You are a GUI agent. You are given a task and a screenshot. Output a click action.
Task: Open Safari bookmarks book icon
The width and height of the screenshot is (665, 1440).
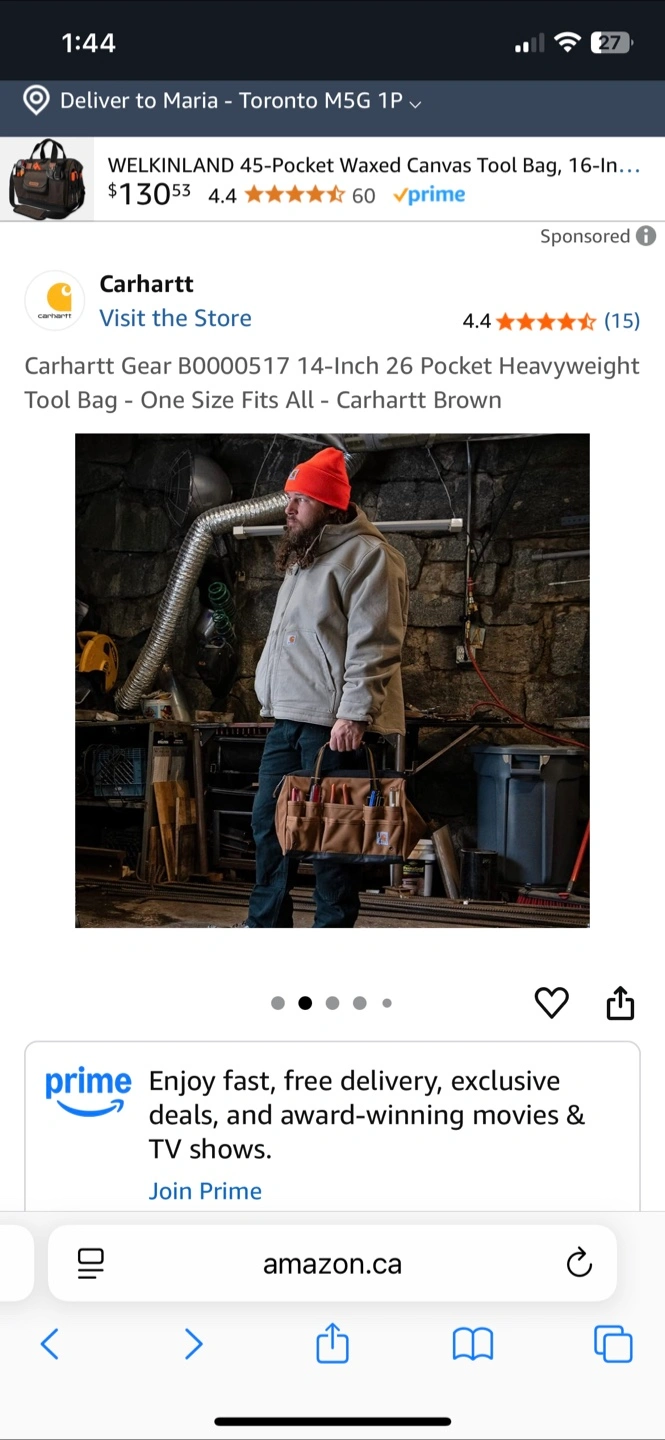tap(473, 1344)
